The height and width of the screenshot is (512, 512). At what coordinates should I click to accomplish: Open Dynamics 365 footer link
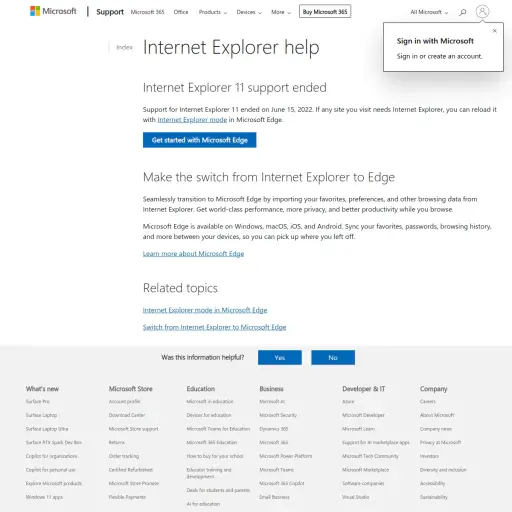click(x=274, y=429)
